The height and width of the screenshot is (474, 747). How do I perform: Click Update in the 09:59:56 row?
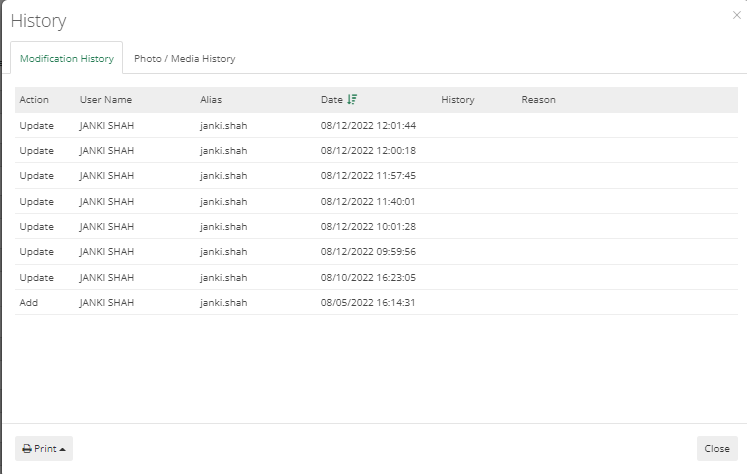(x=37, y=252)
